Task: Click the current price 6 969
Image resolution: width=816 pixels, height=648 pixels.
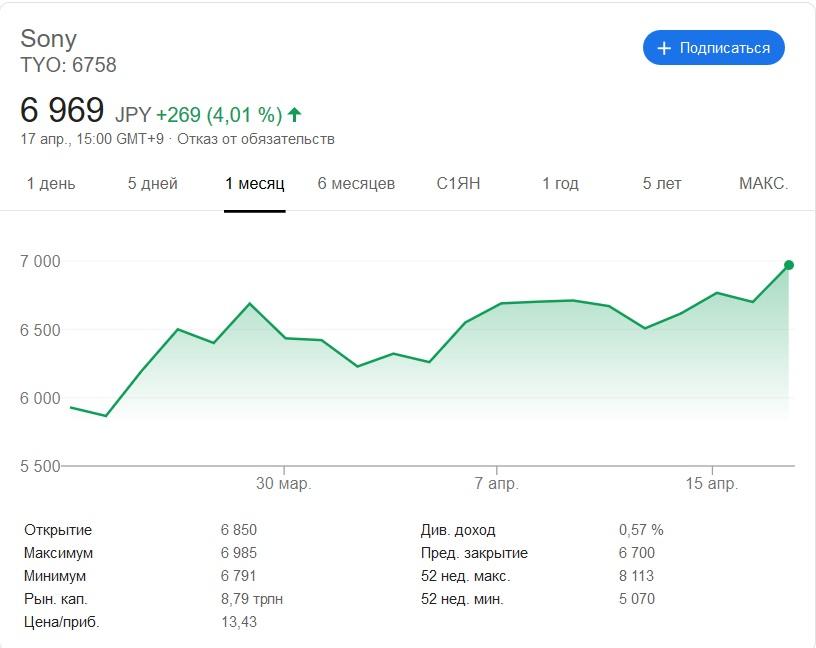Action: click(62, 111)
